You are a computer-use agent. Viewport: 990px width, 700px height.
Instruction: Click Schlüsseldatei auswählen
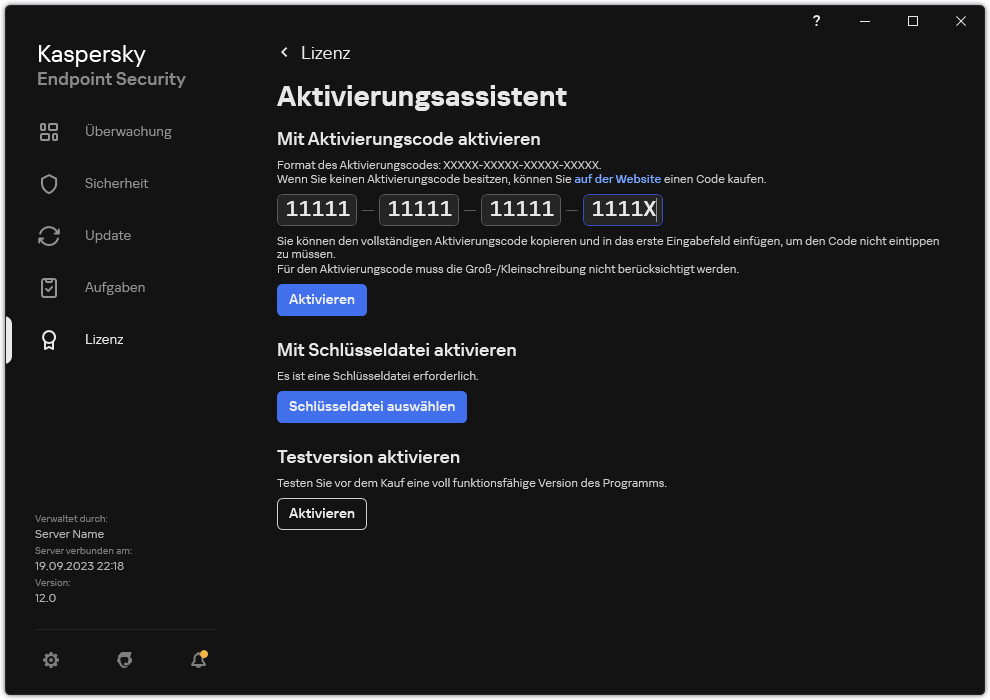point(371,407)
